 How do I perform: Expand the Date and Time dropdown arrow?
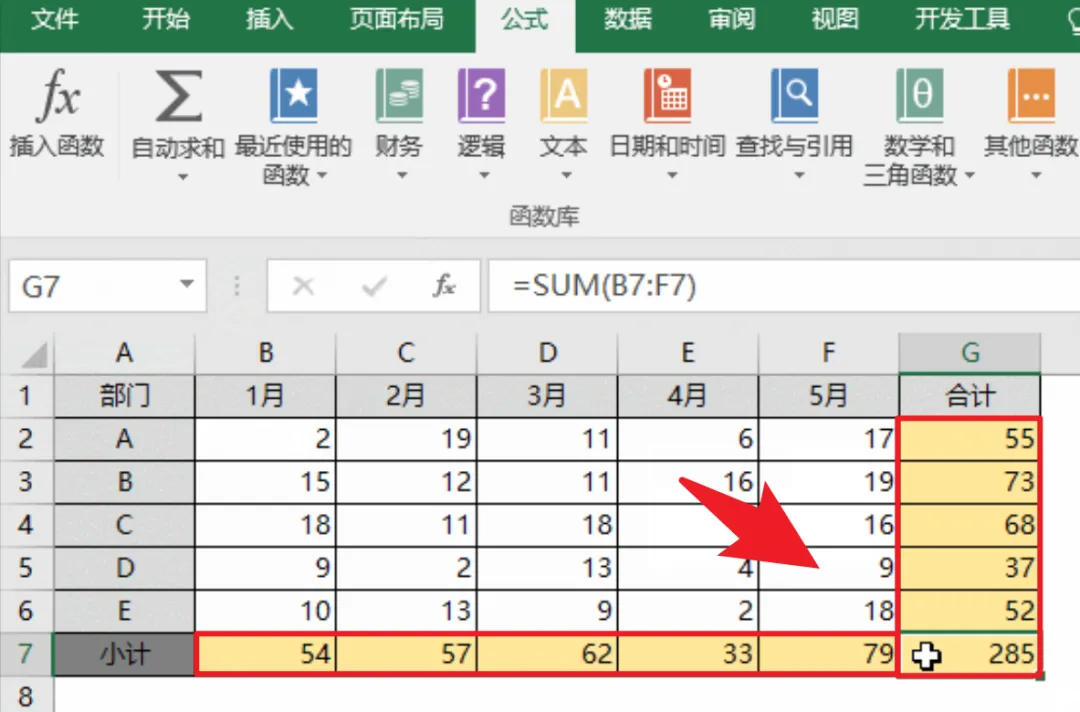(x=672, y=176)
